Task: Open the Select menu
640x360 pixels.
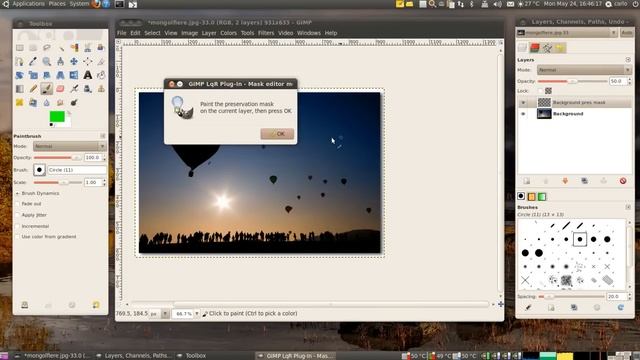Action: pyautogui.click(x=152, y=33)
